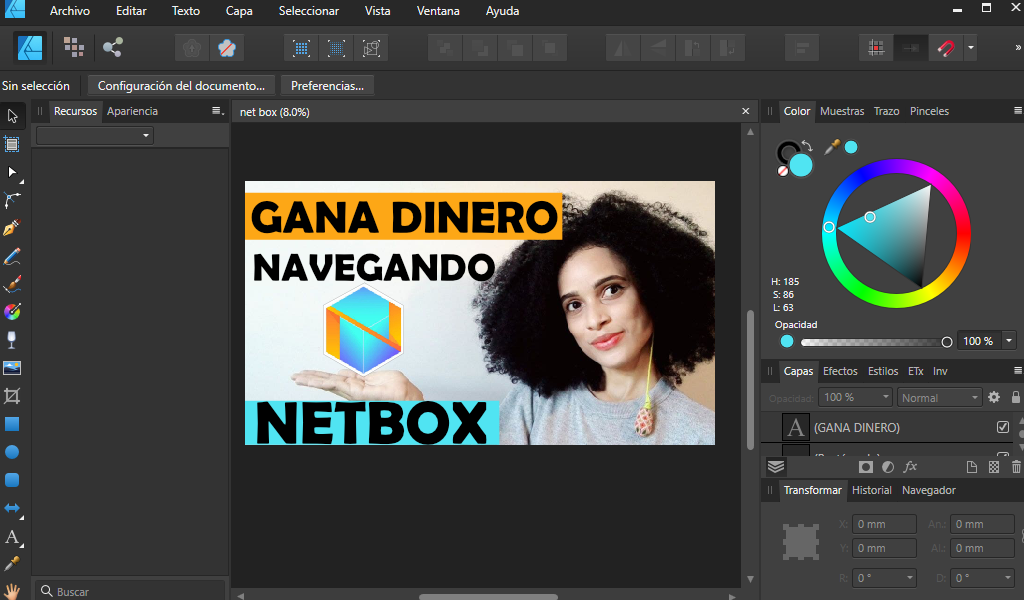
Task: Expand toolbar overflow chevron
Action: point(1017,48)
